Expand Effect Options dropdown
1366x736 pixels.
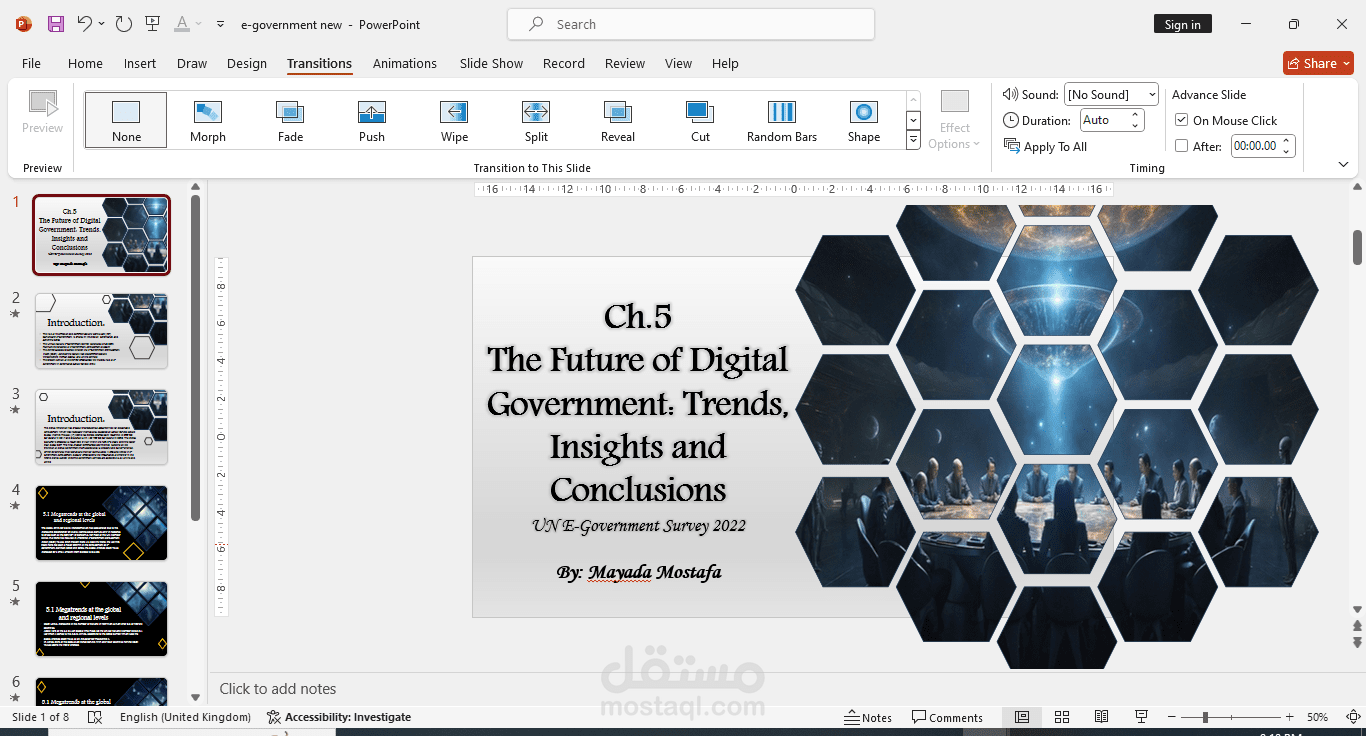[954, 120]
